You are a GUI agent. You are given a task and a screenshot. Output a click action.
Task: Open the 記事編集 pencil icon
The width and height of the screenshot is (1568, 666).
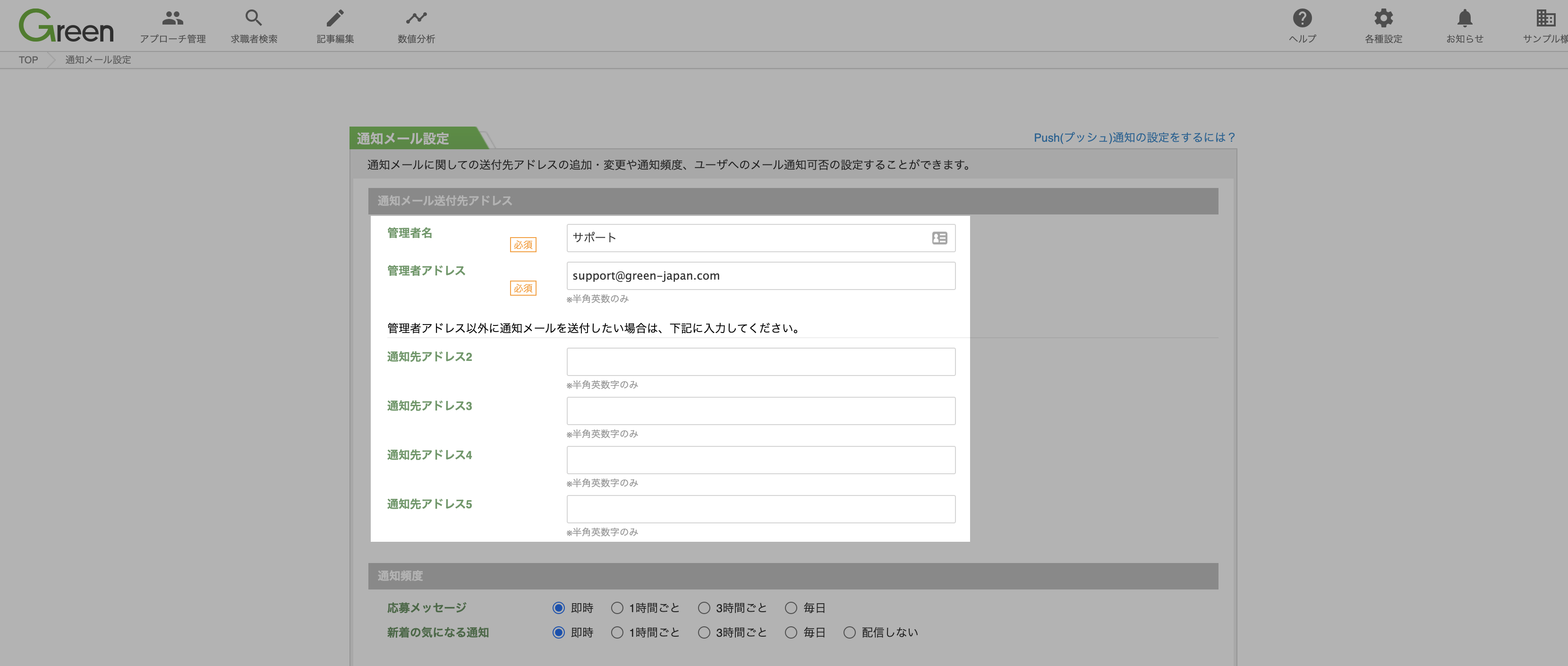(x=335, y=18)
